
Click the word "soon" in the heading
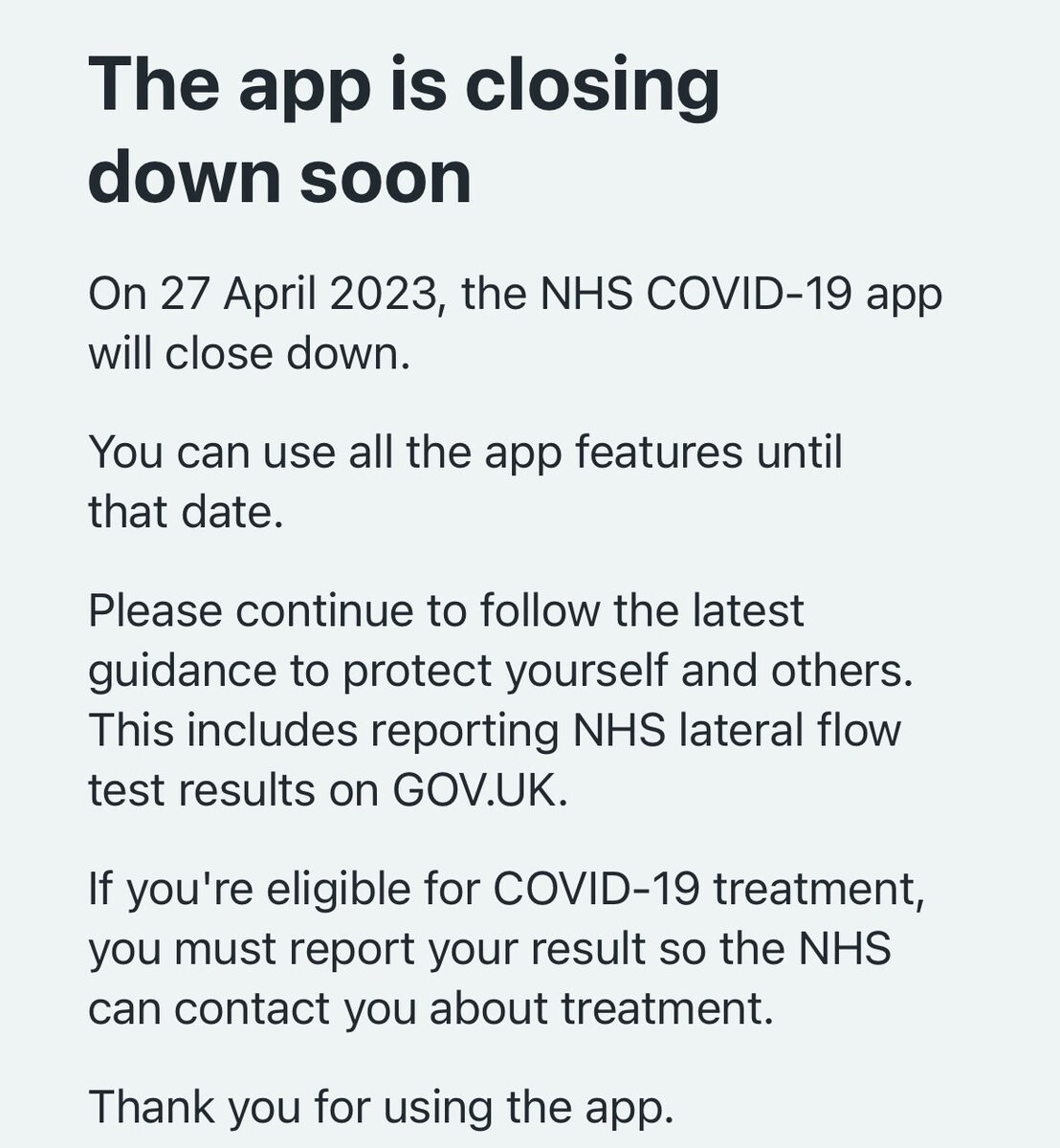point(386,179)
